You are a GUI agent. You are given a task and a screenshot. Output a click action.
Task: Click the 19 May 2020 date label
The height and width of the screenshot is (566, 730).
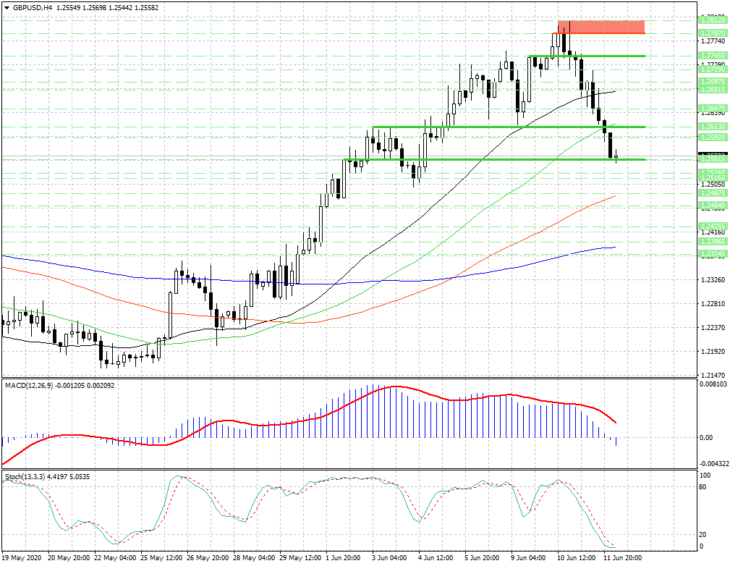coord(21,558)
